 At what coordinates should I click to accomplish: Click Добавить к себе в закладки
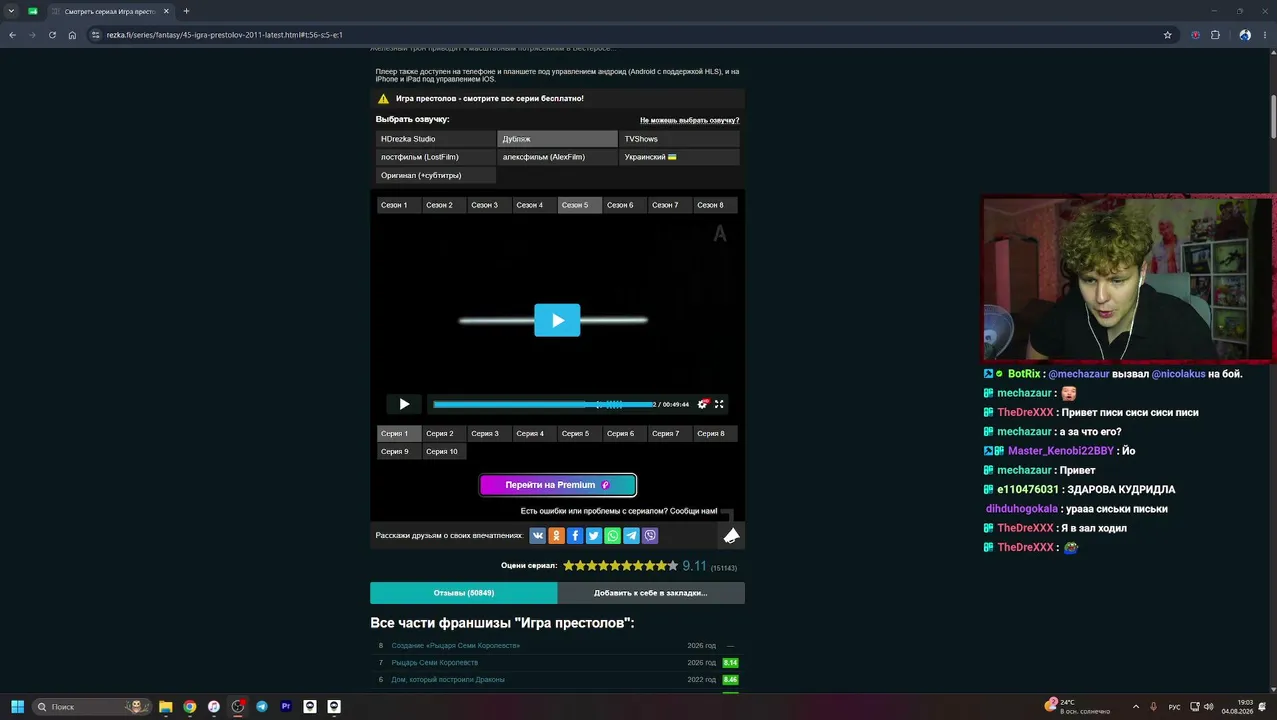[651, 593]
